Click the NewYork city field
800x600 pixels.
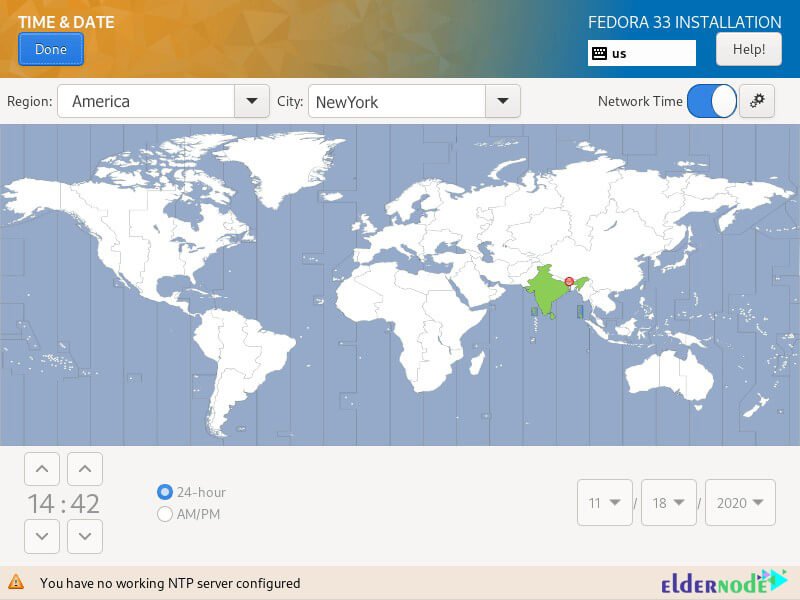pyautogui.click(x=397, y=101)
